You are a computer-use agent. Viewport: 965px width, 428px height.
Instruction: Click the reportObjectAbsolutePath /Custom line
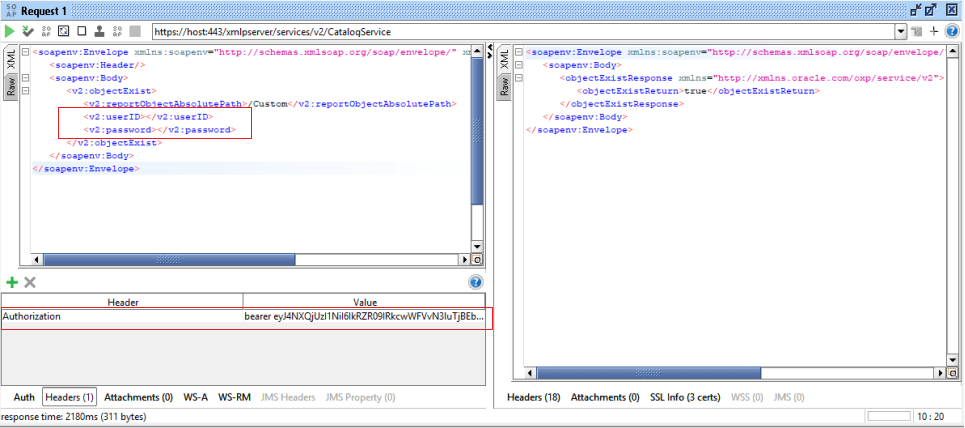click(269, 104)
